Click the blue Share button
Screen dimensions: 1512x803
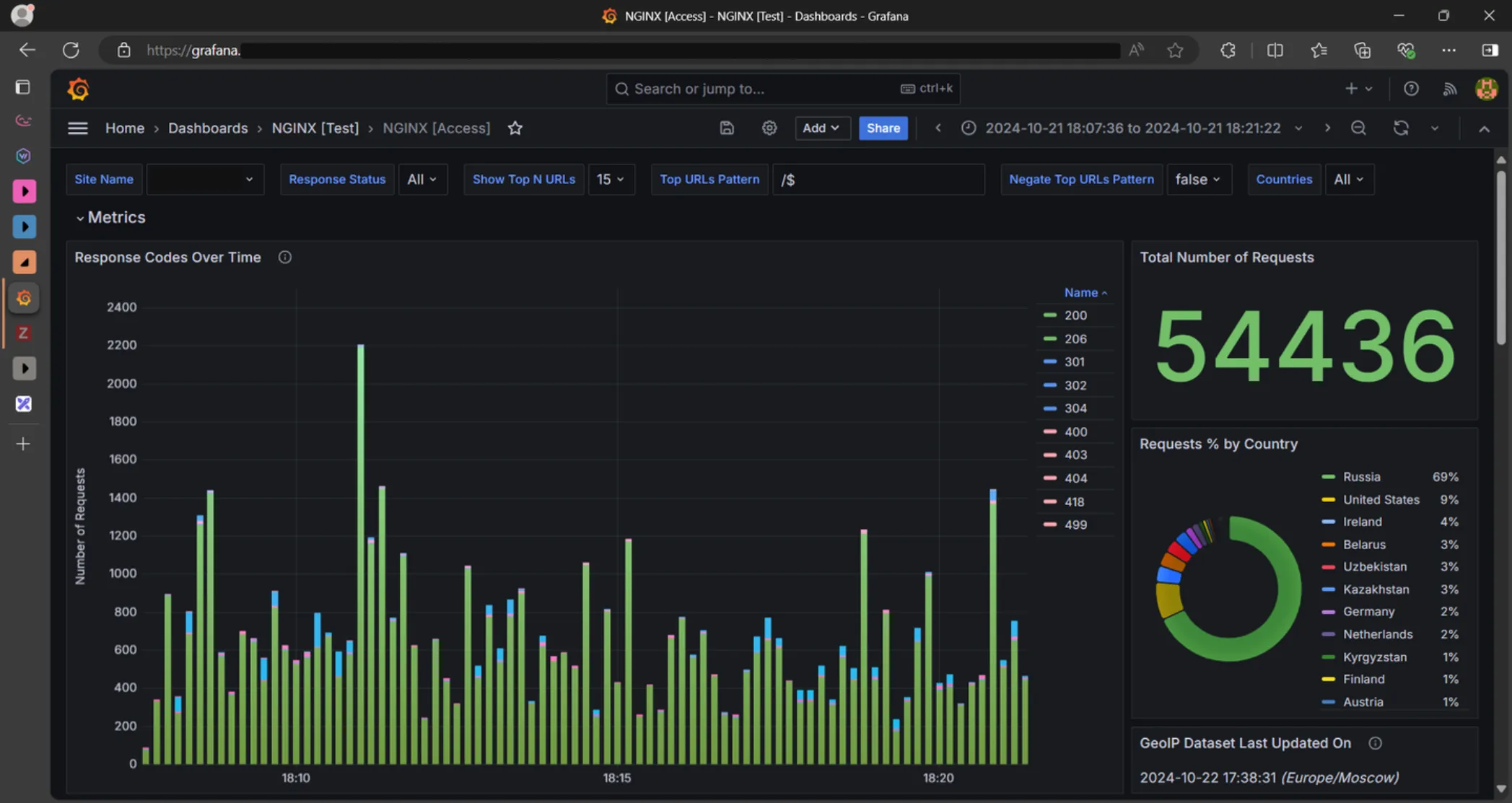(883, 128)
